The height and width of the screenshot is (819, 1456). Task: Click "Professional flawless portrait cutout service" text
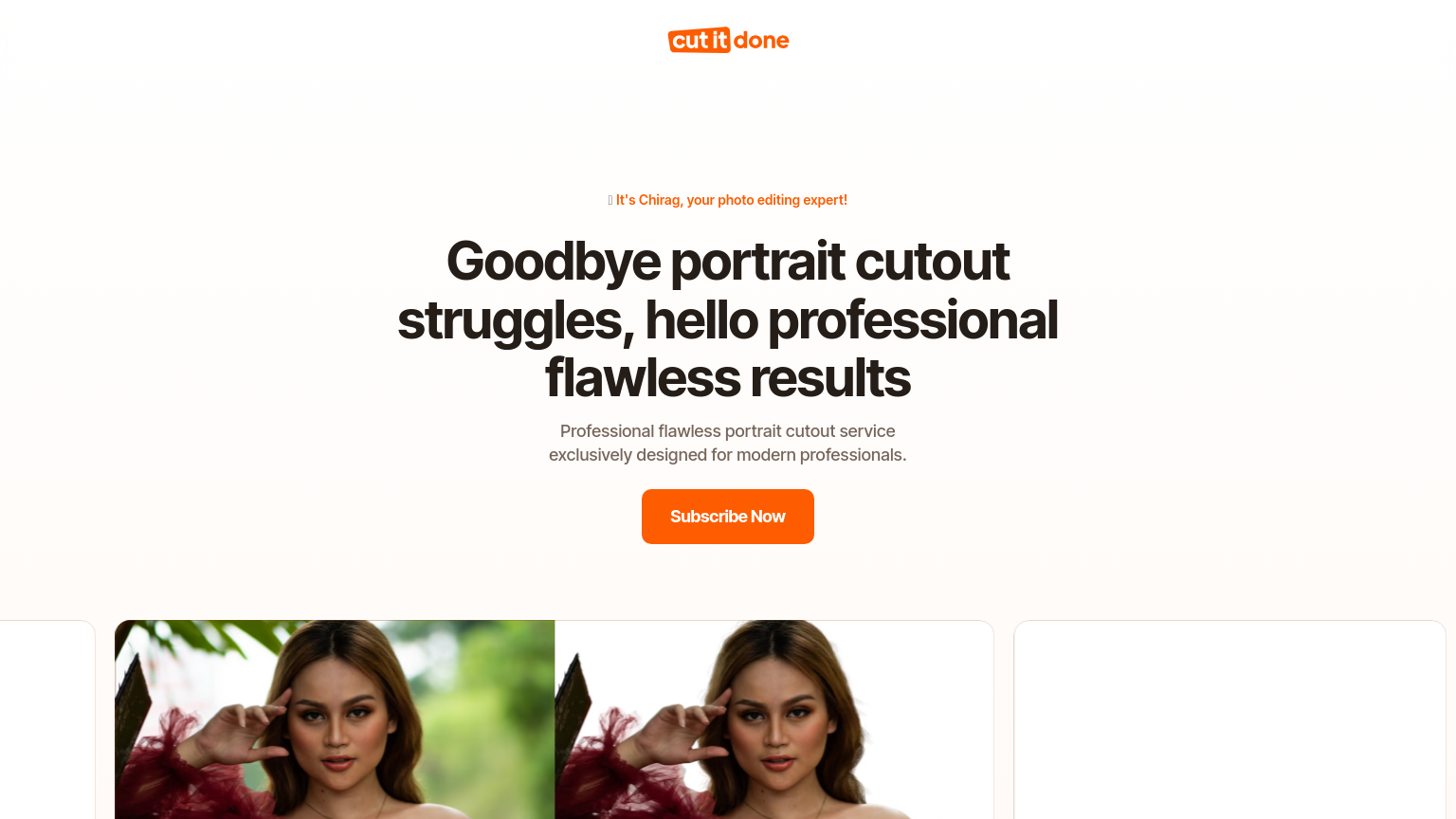click(x=728, y=431)
